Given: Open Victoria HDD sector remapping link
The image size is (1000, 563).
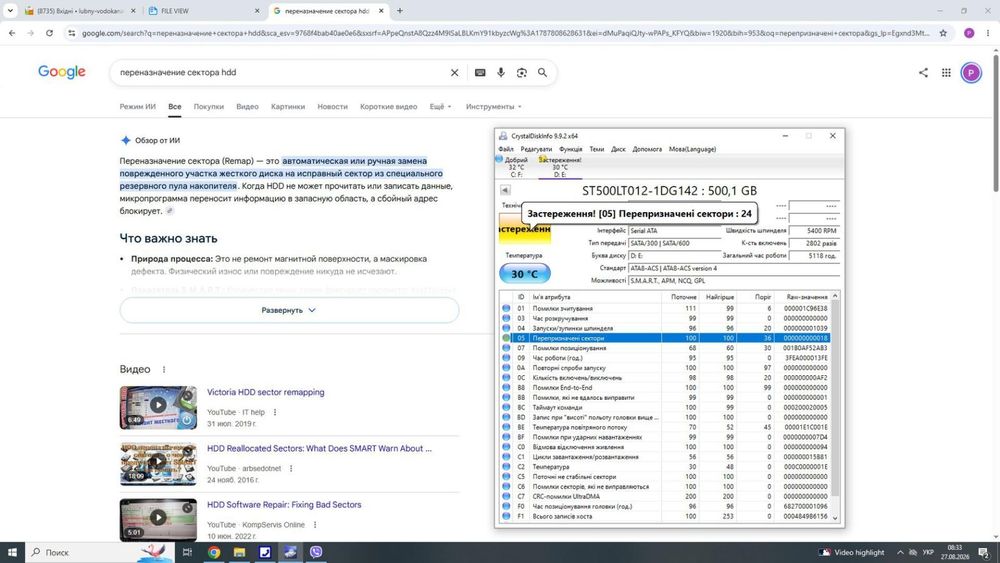Looking at the screenshot, I should [265, 392].
